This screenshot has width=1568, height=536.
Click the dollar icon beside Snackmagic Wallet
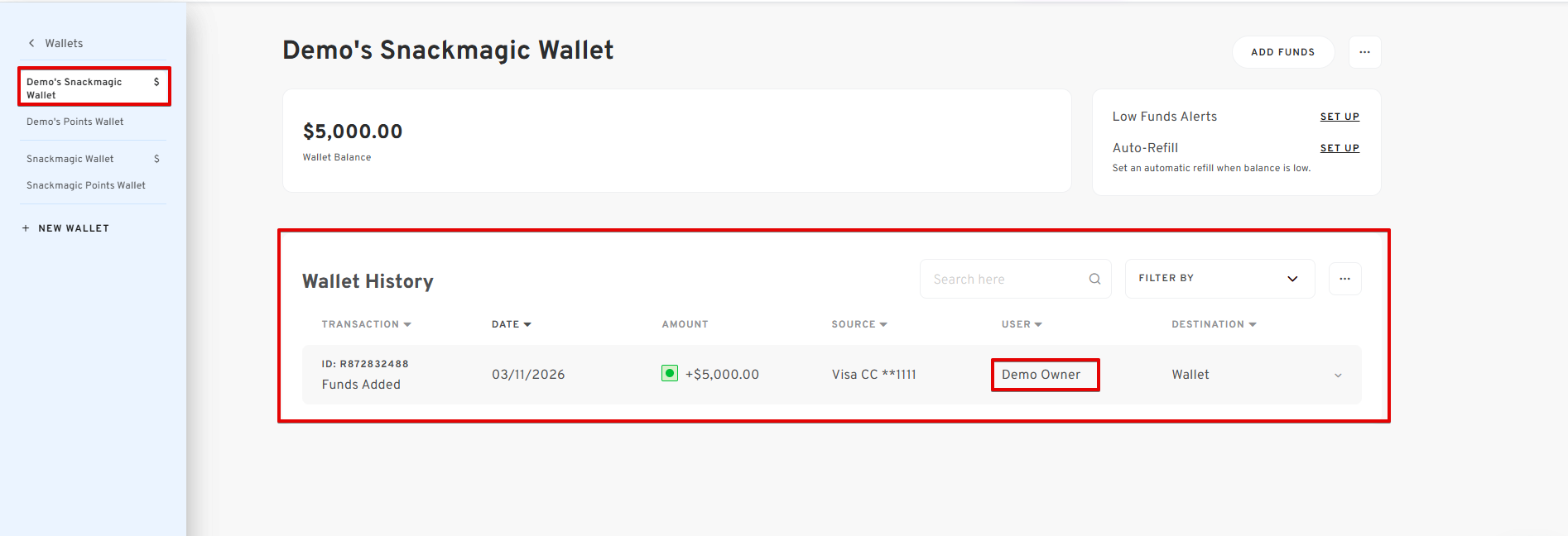click(x=156, y=159)
